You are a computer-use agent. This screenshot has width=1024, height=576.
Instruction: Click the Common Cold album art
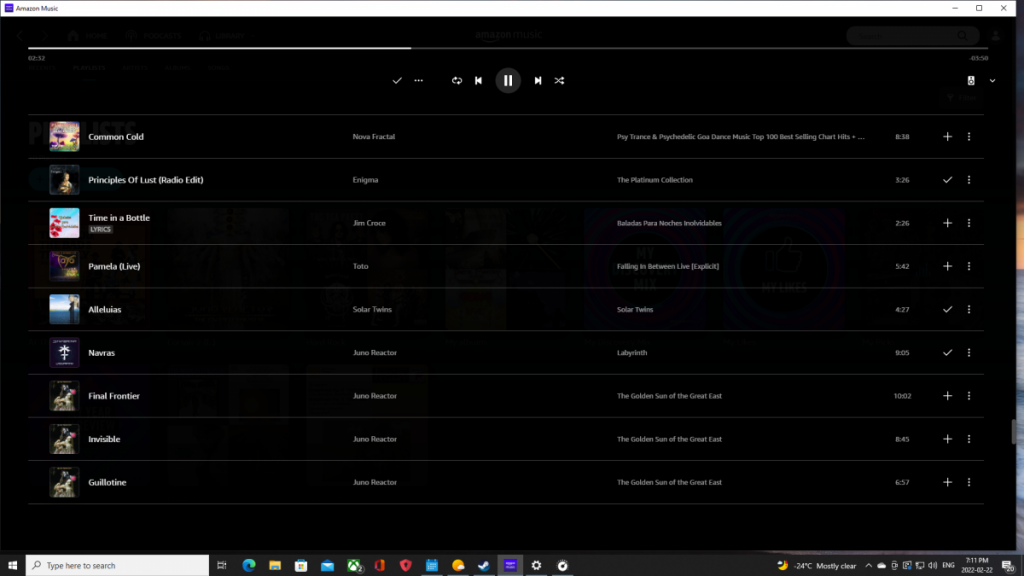tap(64, 136)
